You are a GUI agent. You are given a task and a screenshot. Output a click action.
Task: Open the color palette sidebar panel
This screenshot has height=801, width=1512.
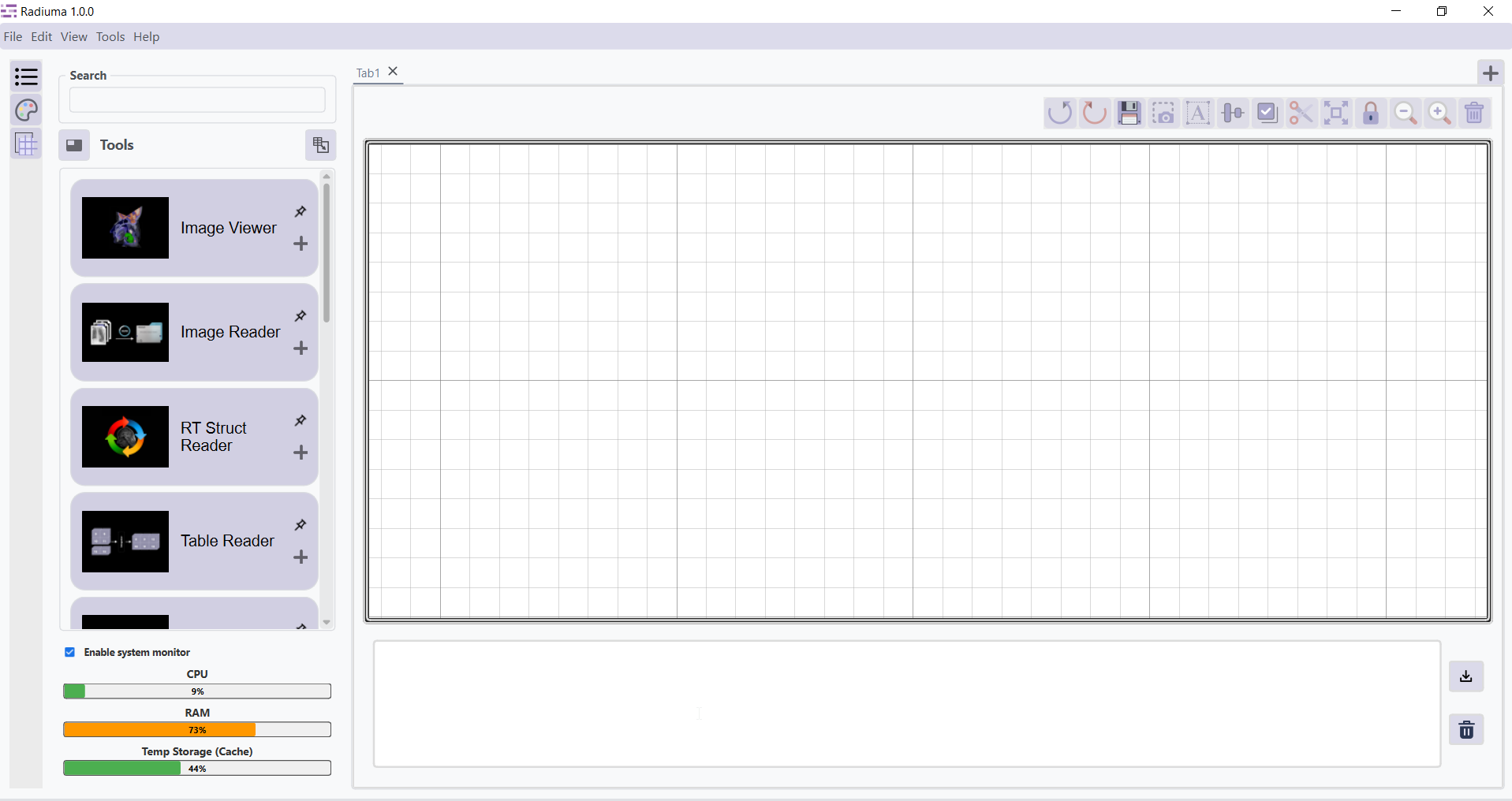click(26, 110)
